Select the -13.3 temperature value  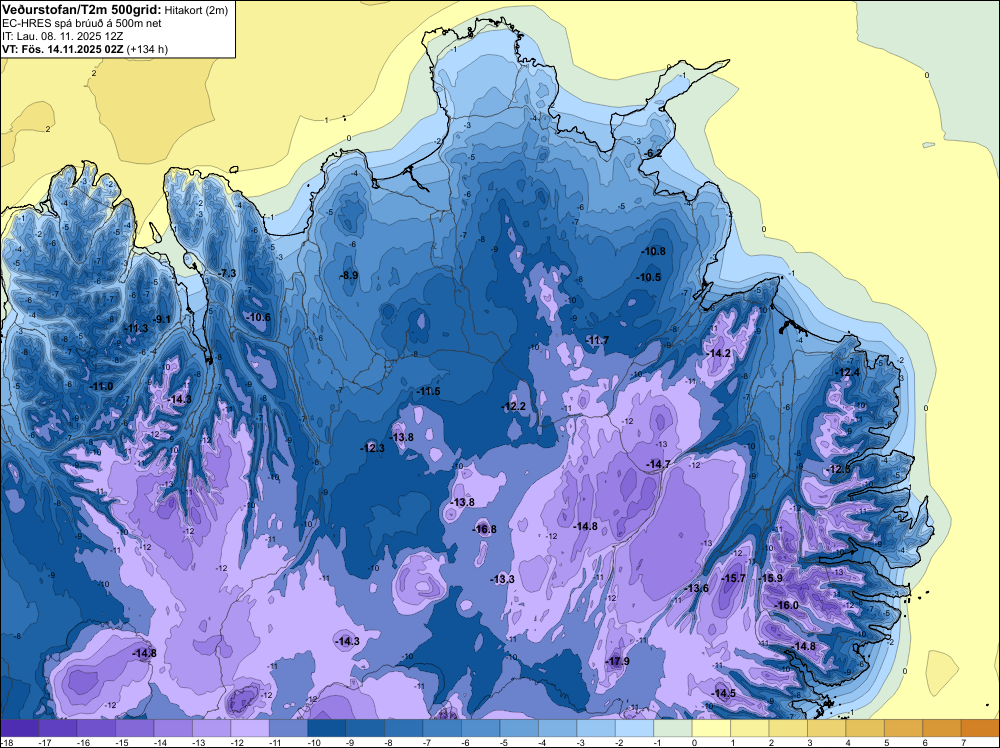(x=503, y=579)
